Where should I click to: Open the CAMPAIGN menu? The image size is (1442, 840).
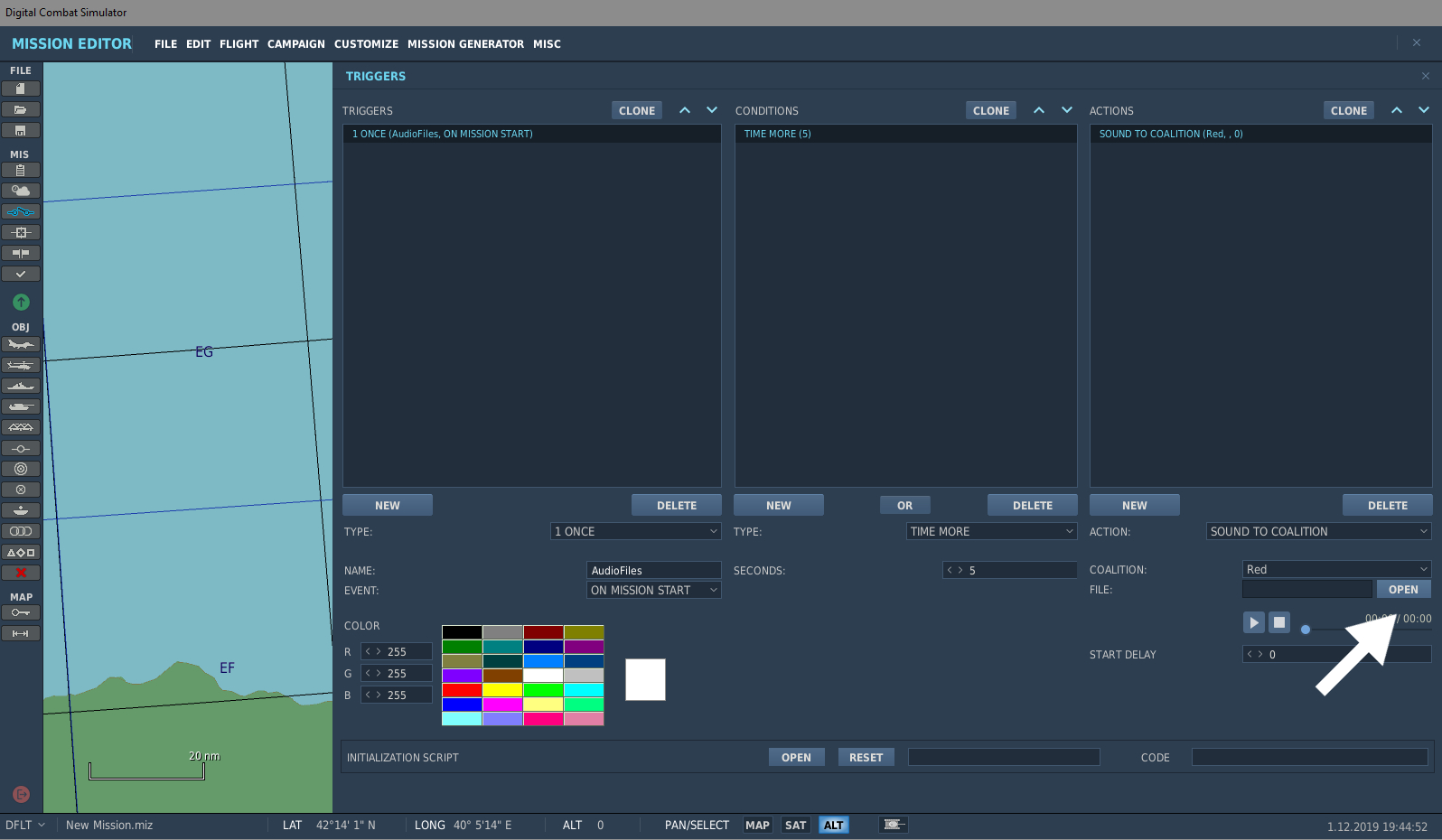(x=295, y=43)
